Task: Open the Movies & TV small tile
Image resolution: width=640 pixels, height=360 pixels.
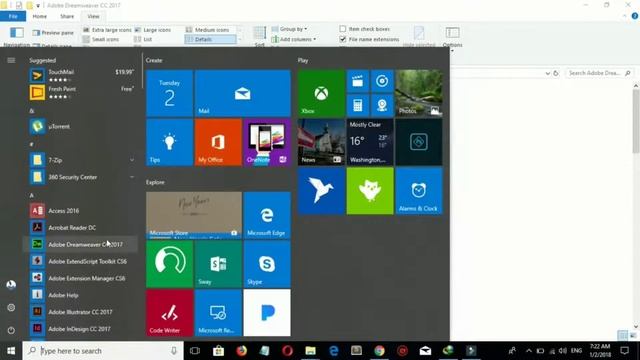Action: pyautogui.click(x=358, y=81)
